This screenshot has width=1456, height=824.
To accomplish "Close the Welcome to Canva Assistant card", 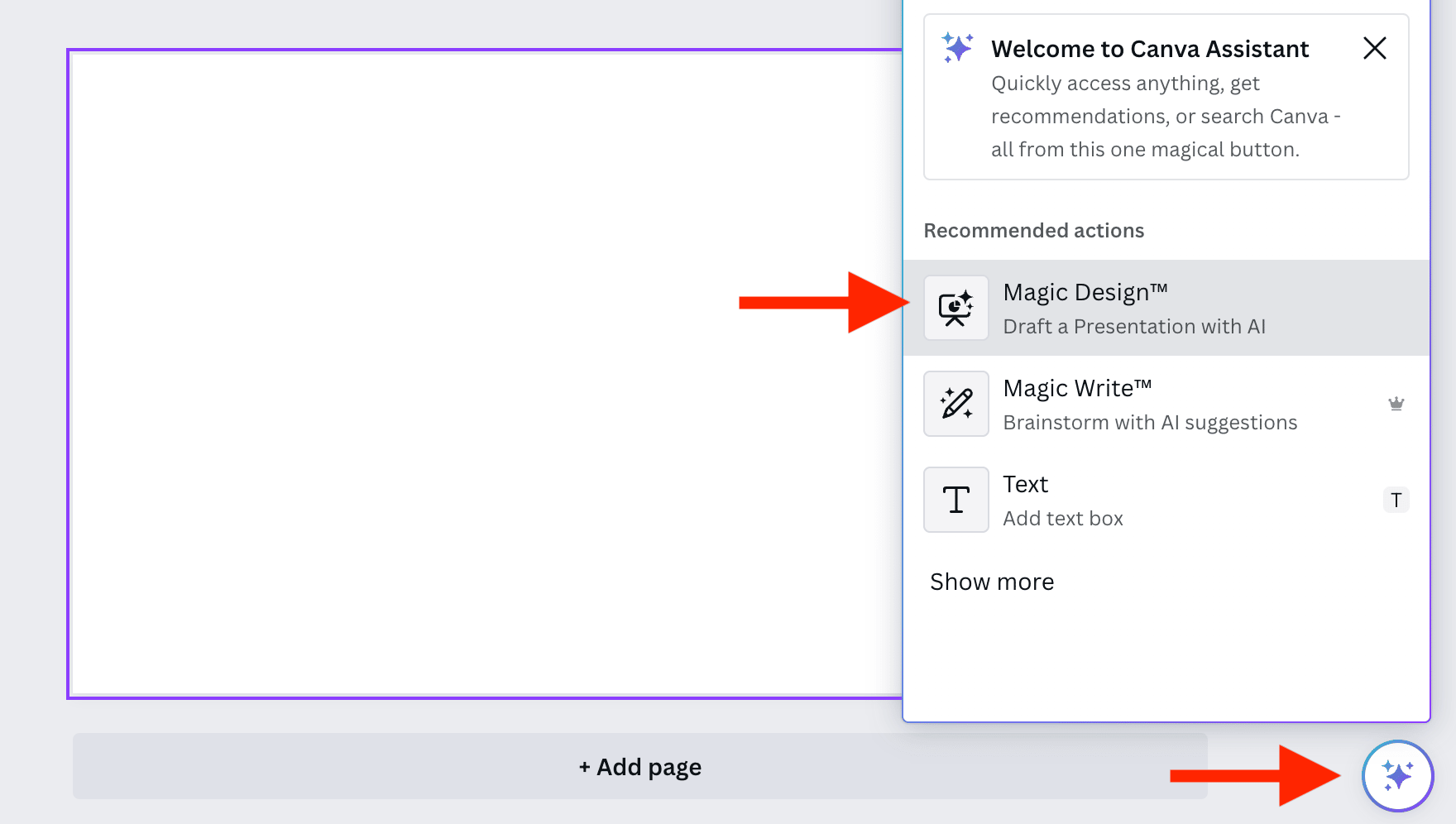I will [x=1374, y=48].
